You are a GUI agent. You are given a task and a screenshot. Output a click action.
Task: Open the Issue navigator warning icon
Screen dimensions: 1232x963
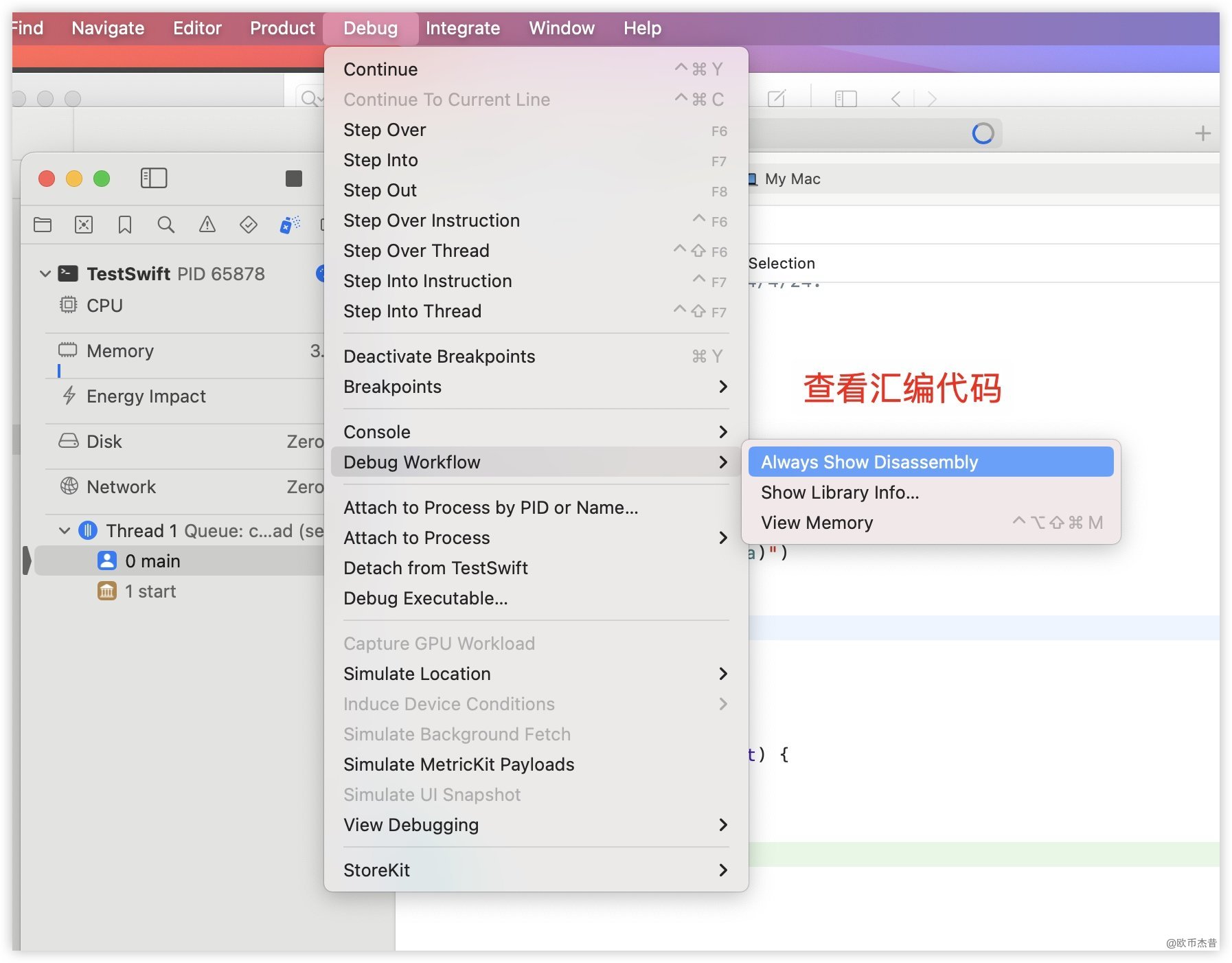(x=207, y=225)
